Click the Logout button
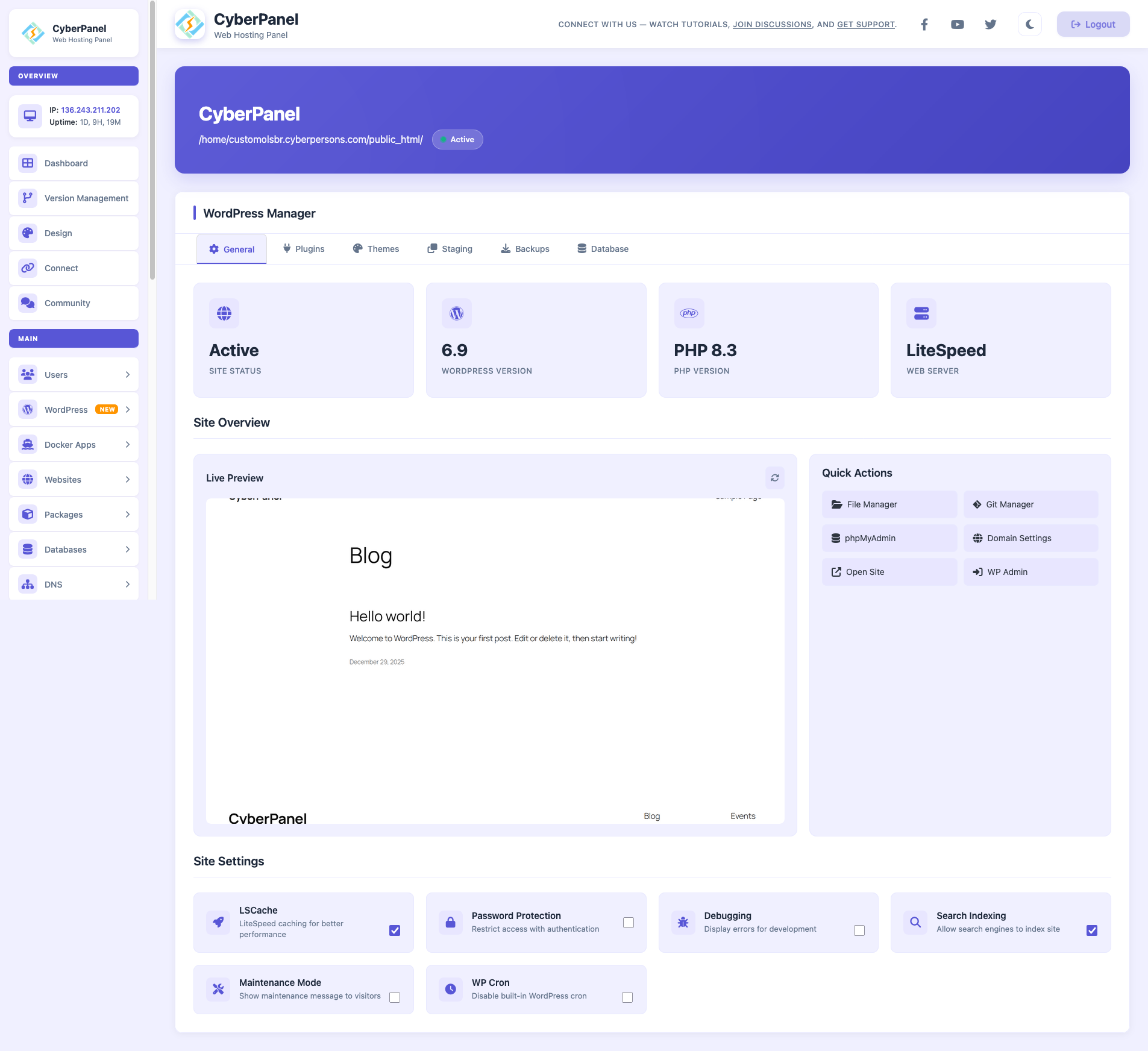1148x1051 pixels. [1093, 24]
